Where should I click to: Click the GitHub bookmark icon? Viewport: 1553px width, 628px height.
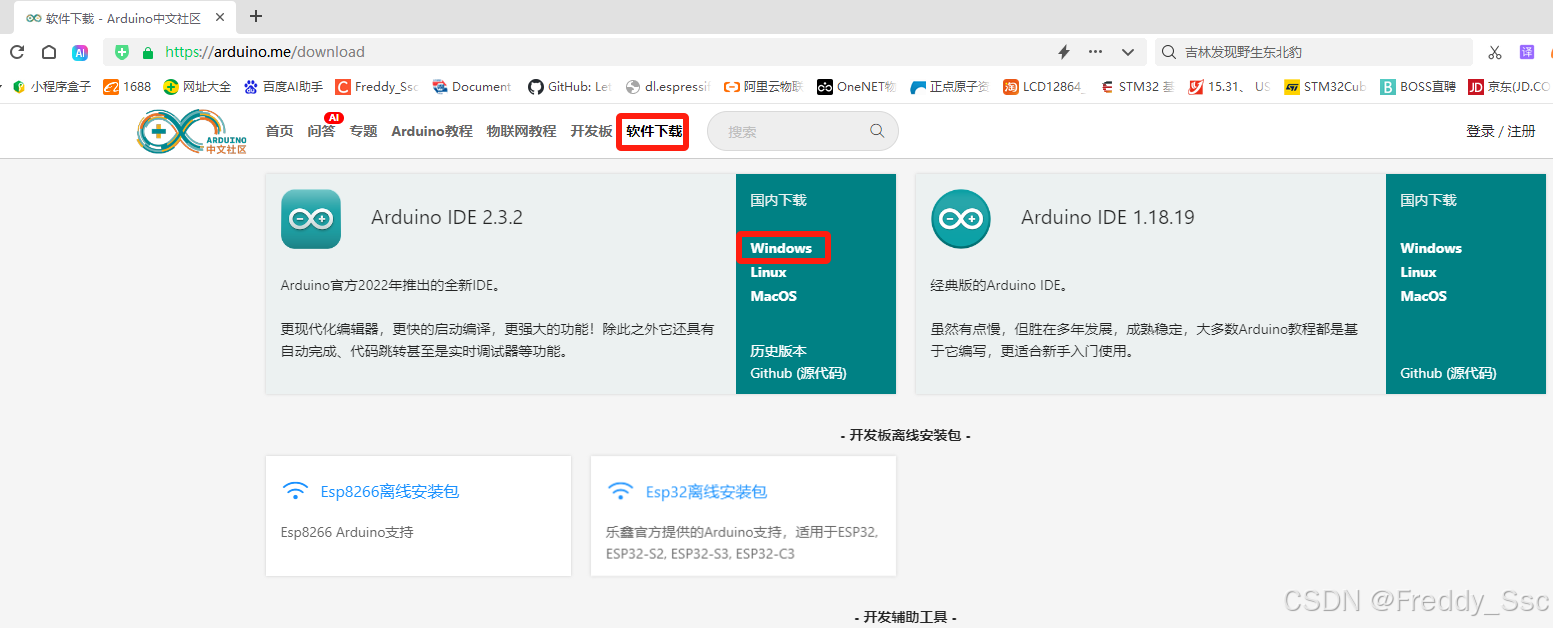point(536,87)
